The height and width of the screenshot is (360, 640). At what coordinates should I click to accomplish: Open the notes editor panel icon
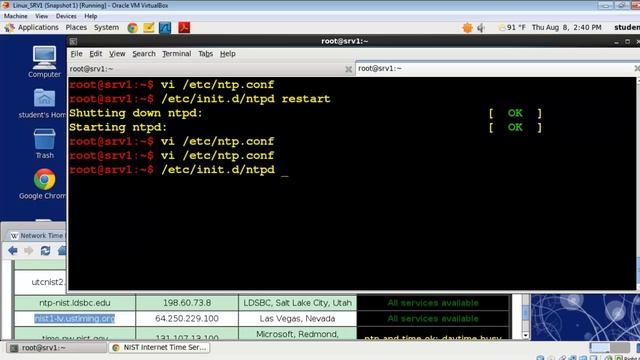149,28
